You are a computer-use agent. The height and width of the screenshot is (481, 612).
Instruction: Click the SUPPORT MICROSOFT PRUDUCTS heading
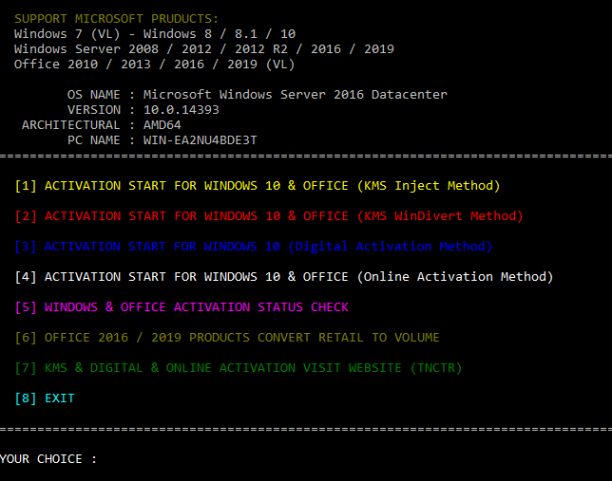116,19
